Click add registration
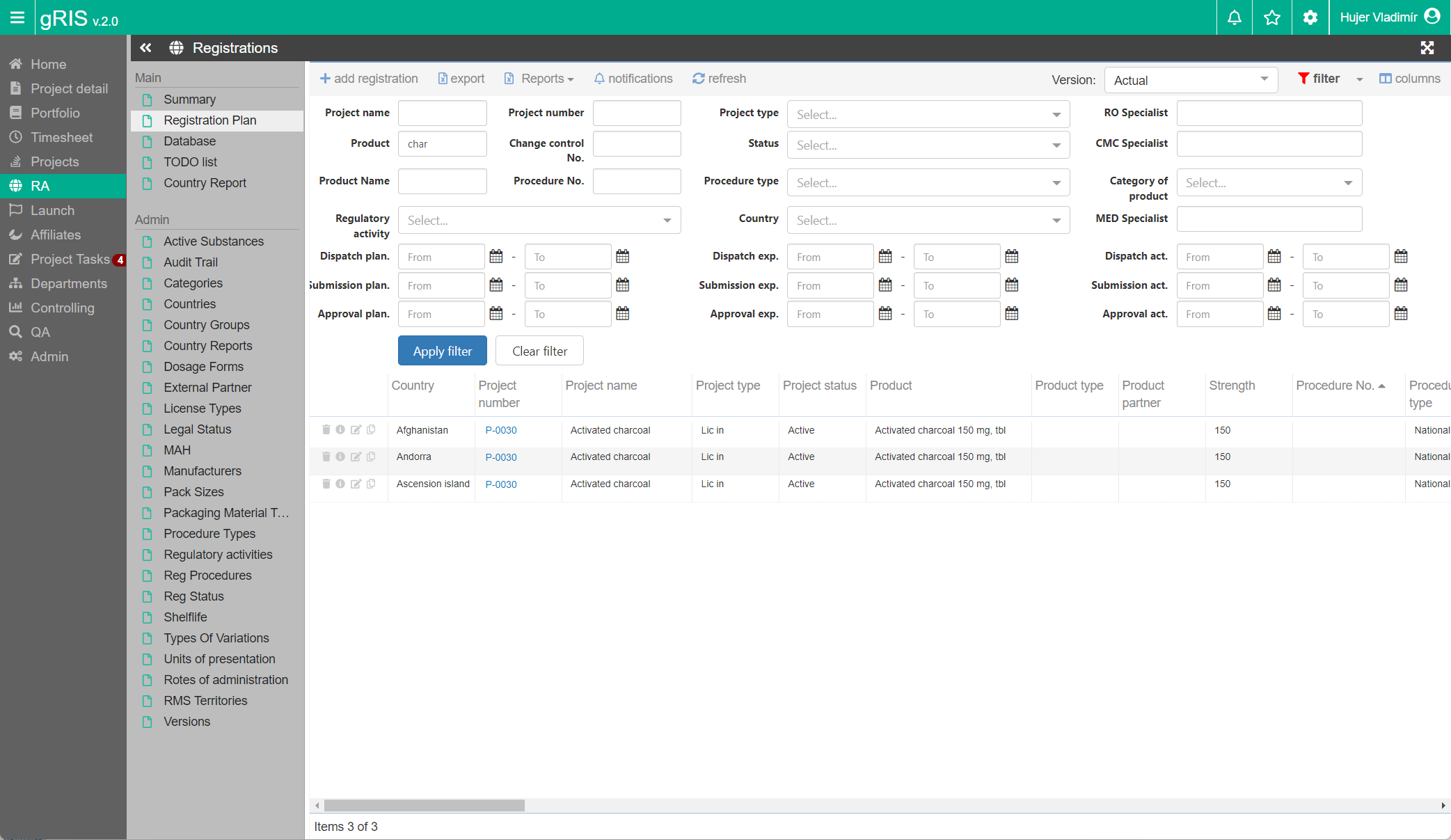 369,79
